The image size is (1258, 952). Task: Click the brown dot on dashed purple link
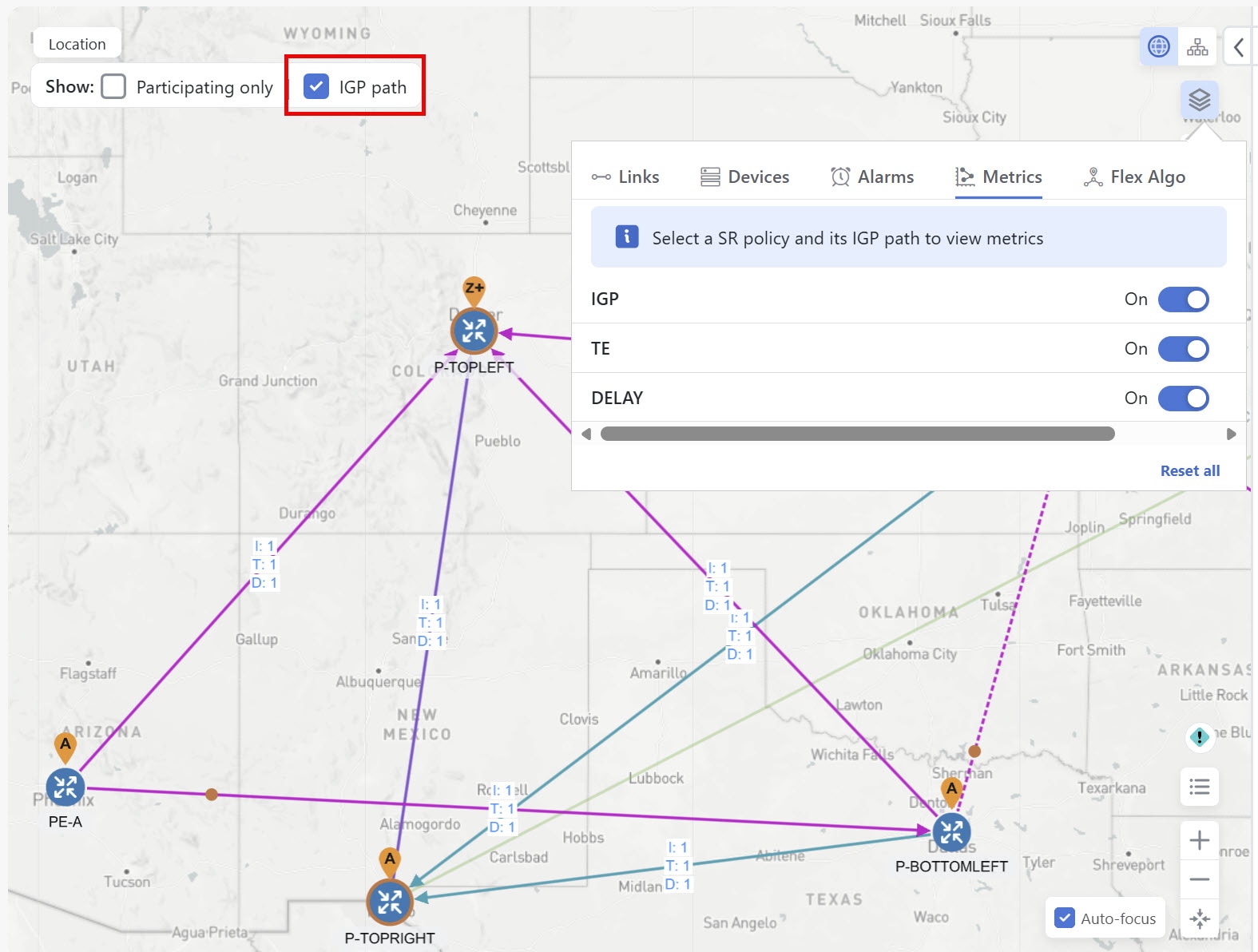(x=974, y=751)
